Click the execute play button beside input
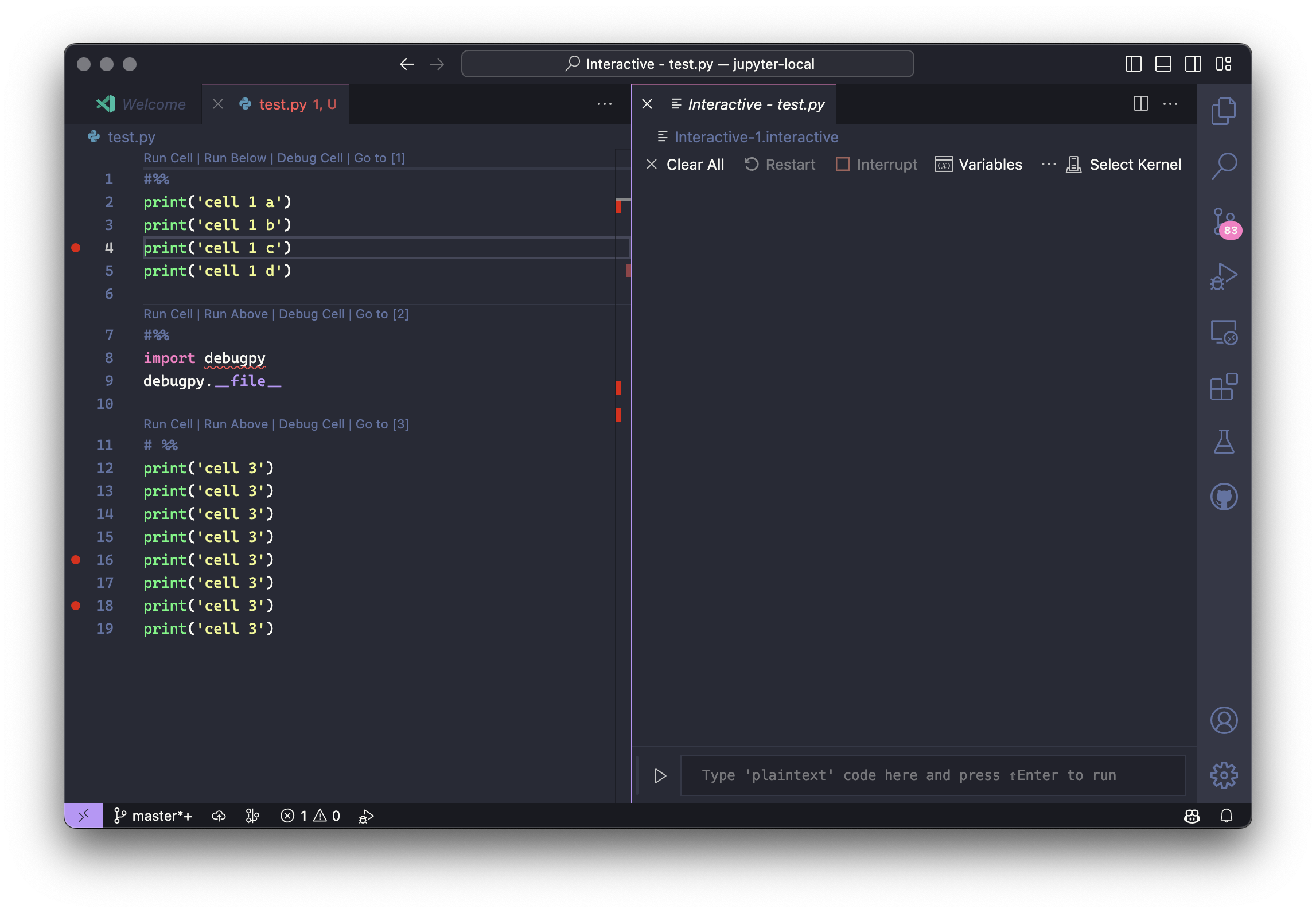The height and width of the screenshot is (913, 1316). point(660,775)
